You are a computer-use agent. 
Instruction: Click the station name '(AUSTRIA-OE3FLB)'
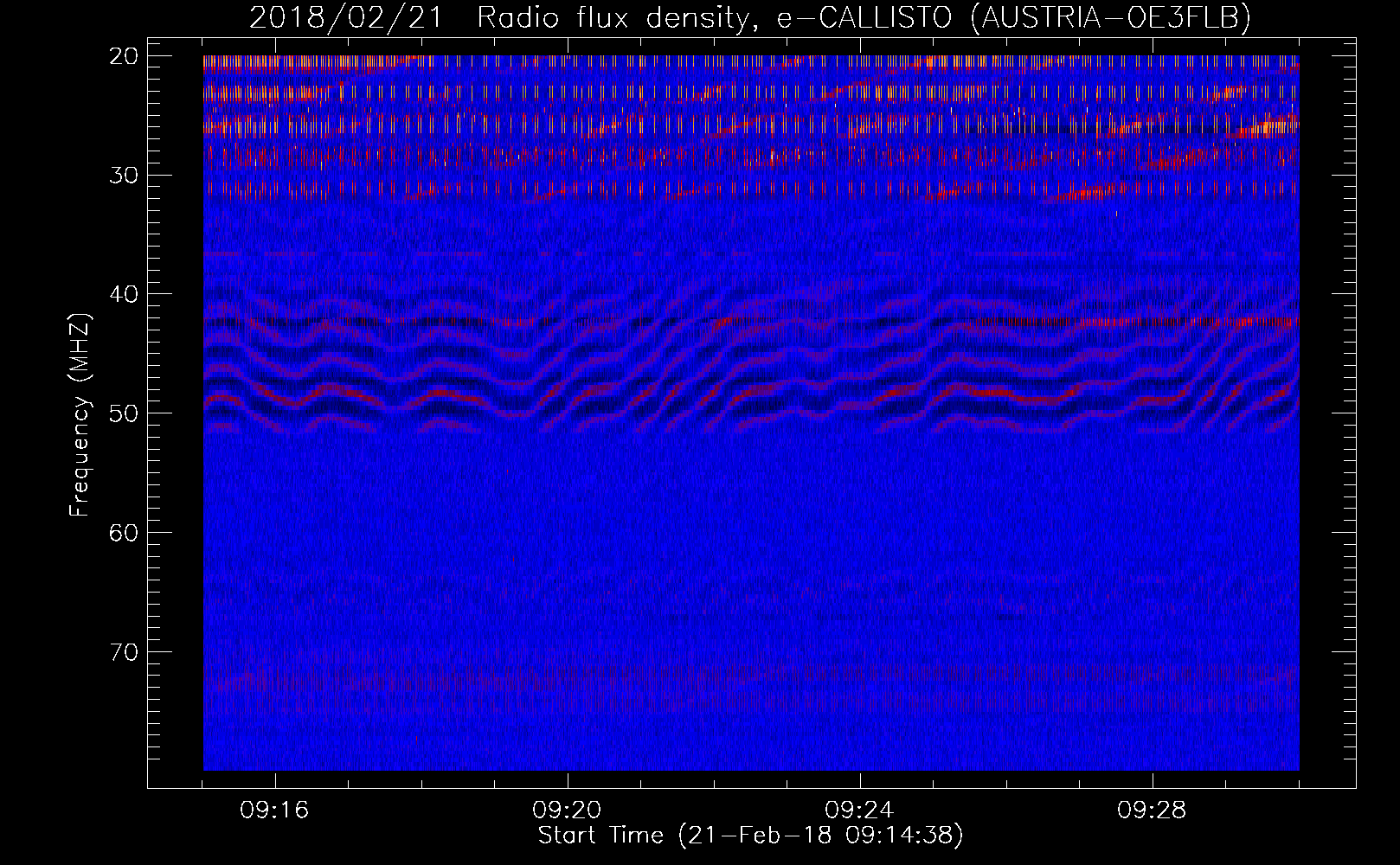coord(1111,18)
